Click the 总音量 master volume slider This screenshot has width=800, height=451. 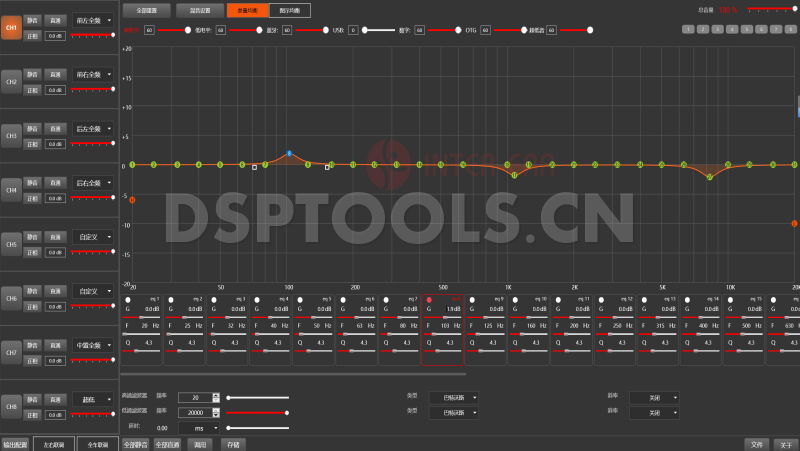pyautogui.click(x=770, y=10)
